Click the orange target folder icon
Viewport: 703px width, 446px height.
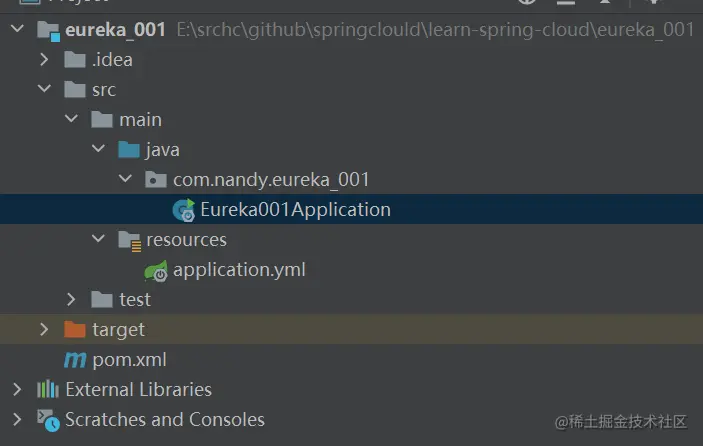[x=75, y=329]
